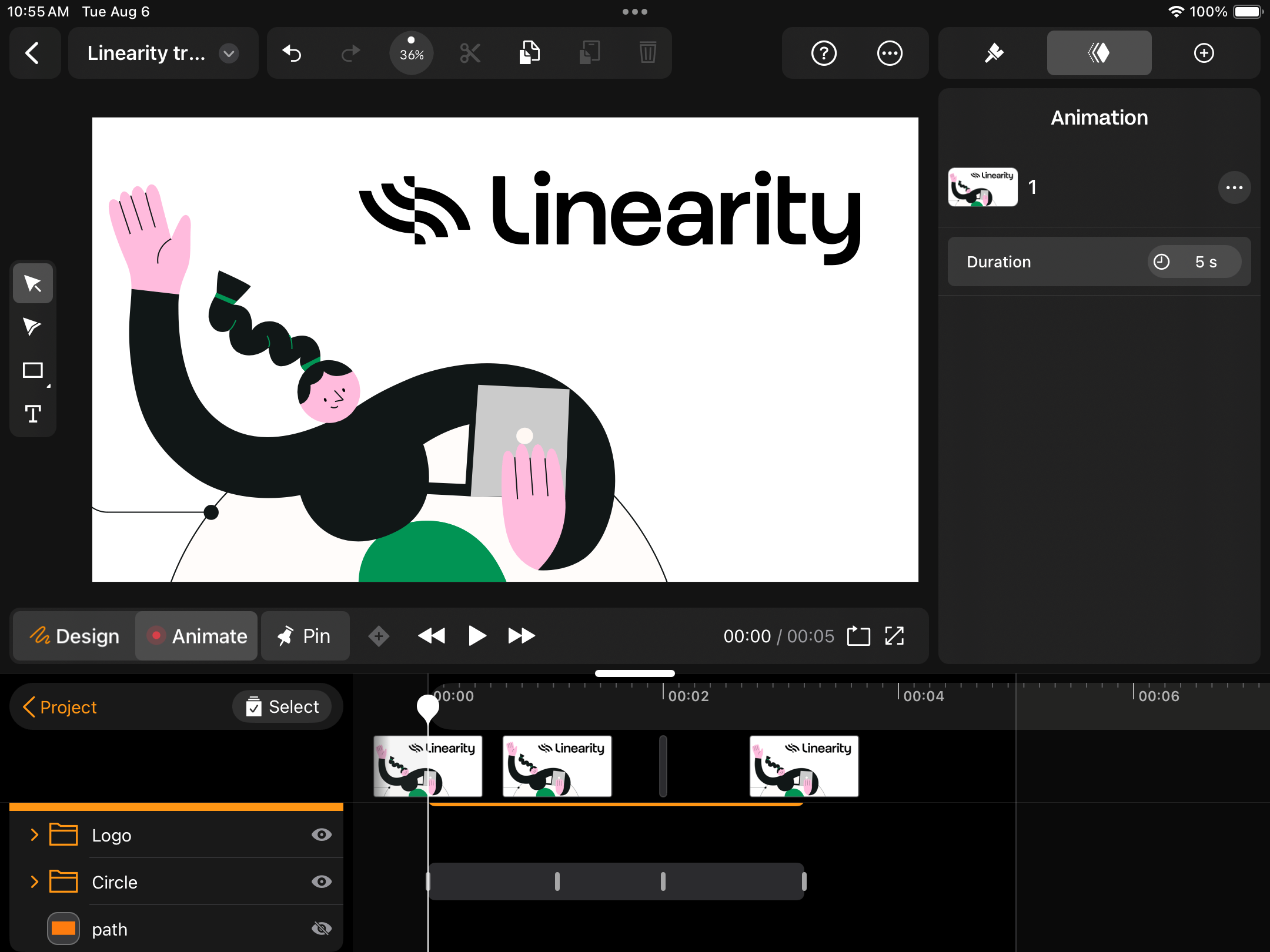Hide the Logo layer

pos(321,835)
